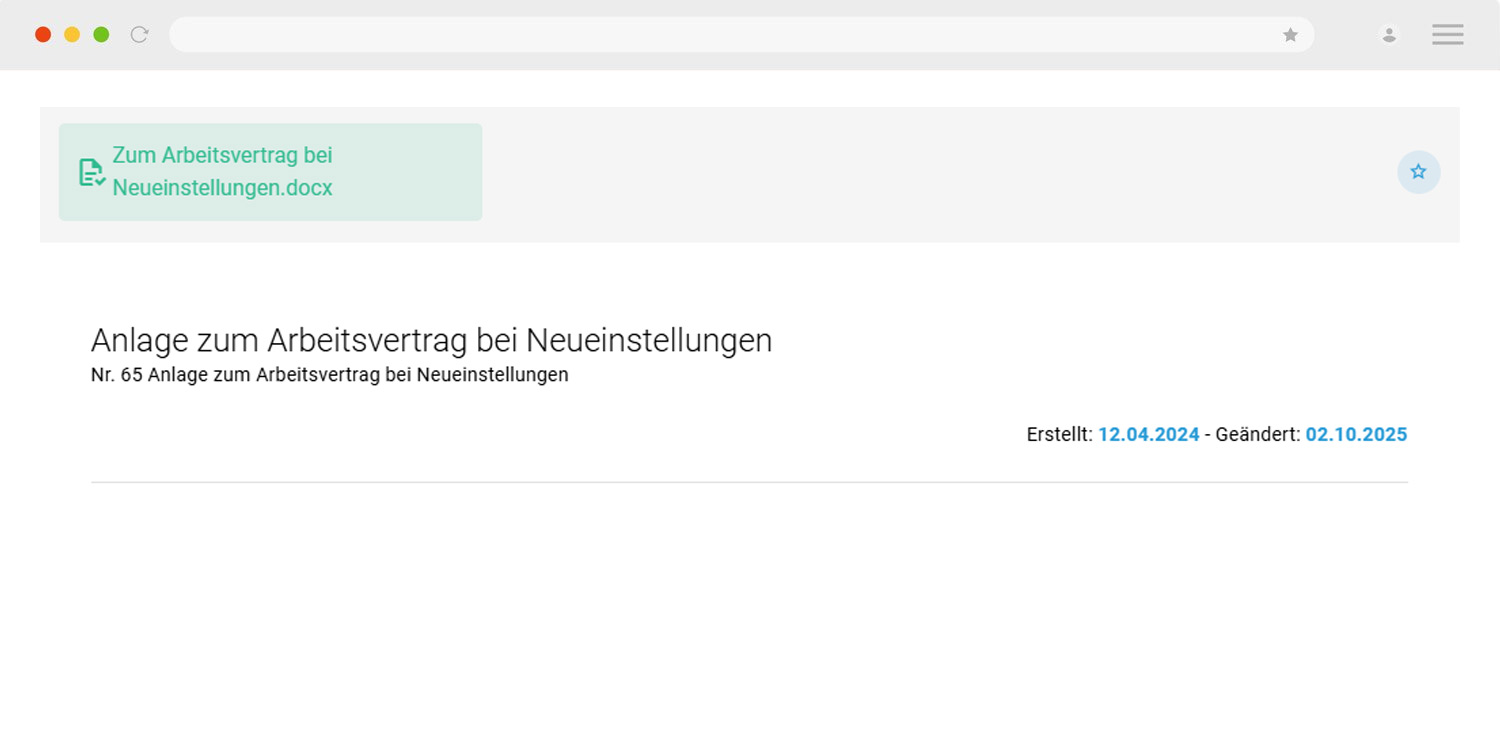The height and width of the screenshot is (750, 1500).
Task: Open Zum Arbeitsvertrag bei Neueinstellungen.docx file
Action: 270,172
